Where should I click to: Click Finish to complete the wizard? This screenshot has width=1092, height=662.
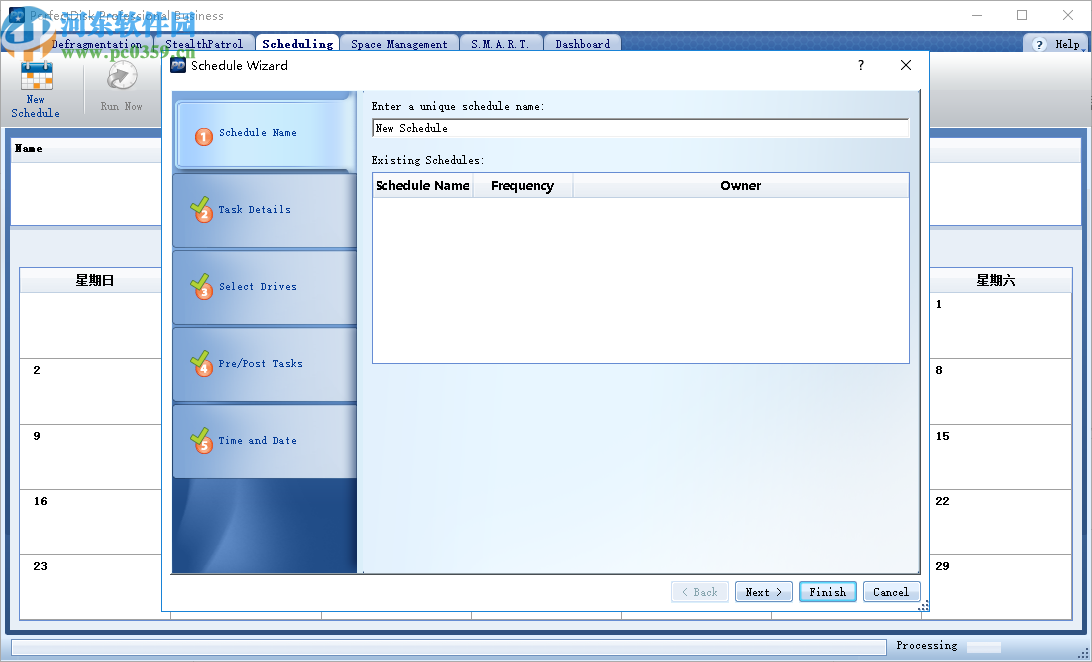827,591
